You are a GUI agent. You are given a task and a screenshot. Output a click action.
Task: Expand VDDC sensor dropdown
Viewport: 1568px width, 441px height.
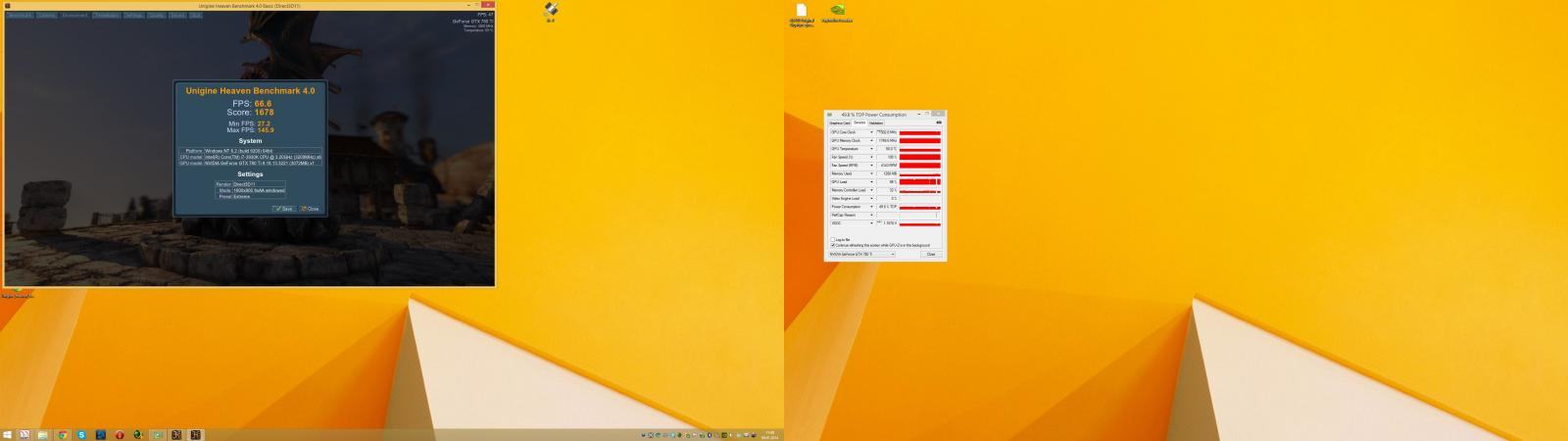[x=871, y=223]
